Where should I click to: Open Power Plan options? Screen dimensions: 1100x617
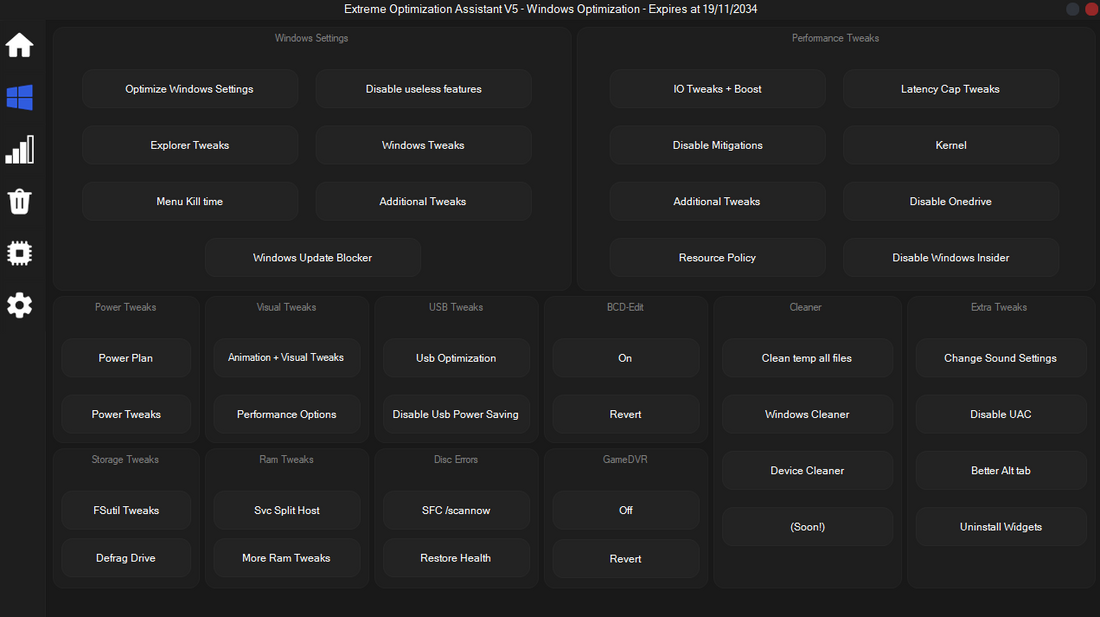(126, 357)
